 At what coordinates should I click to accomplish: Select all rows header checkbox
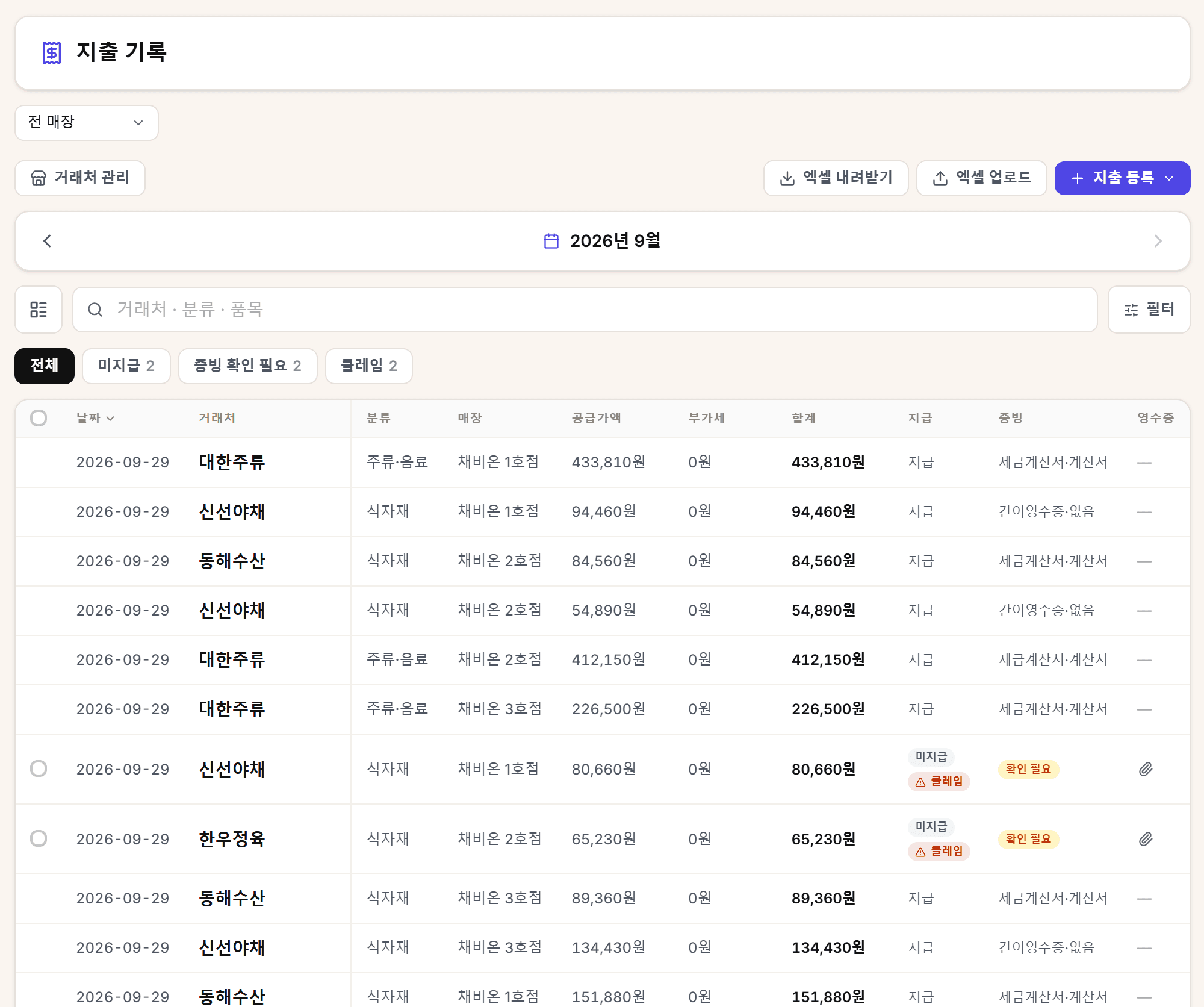39,418
